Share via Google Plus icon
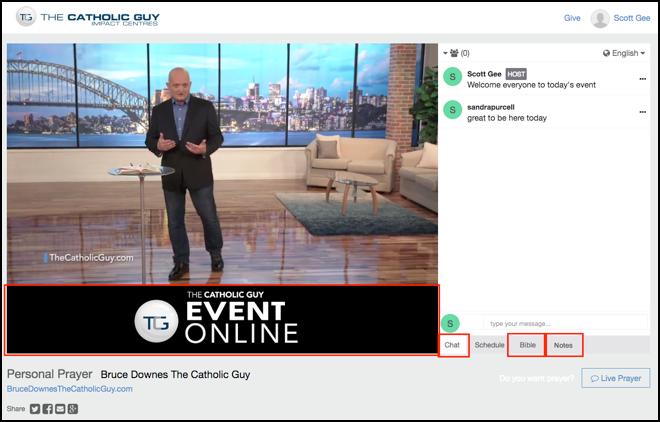This screenshot has height=422, width=660. [73, 409]
